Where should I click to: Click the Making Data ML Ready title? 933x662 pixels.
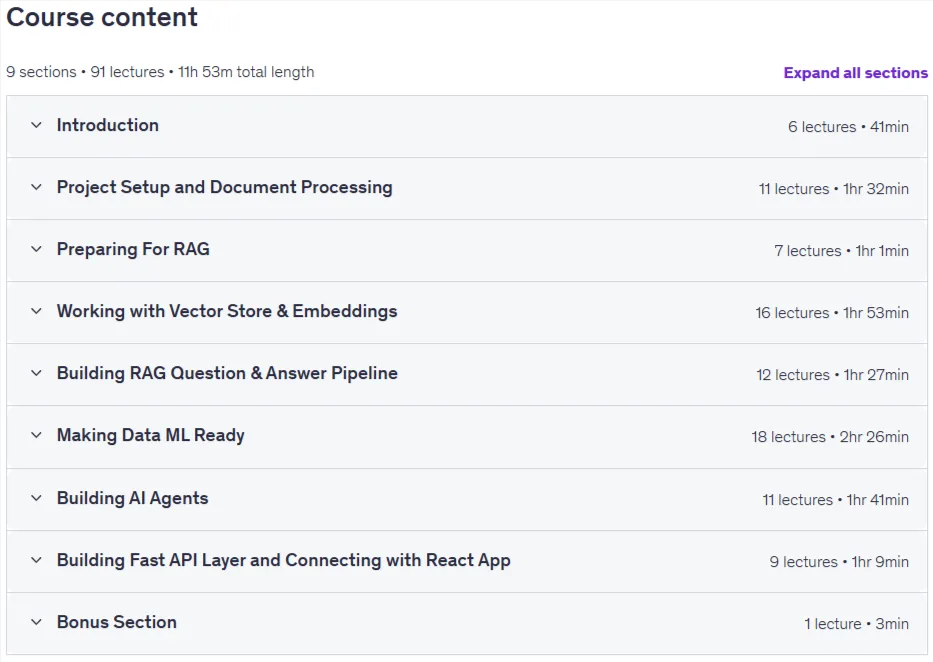(x=151, y=435)
